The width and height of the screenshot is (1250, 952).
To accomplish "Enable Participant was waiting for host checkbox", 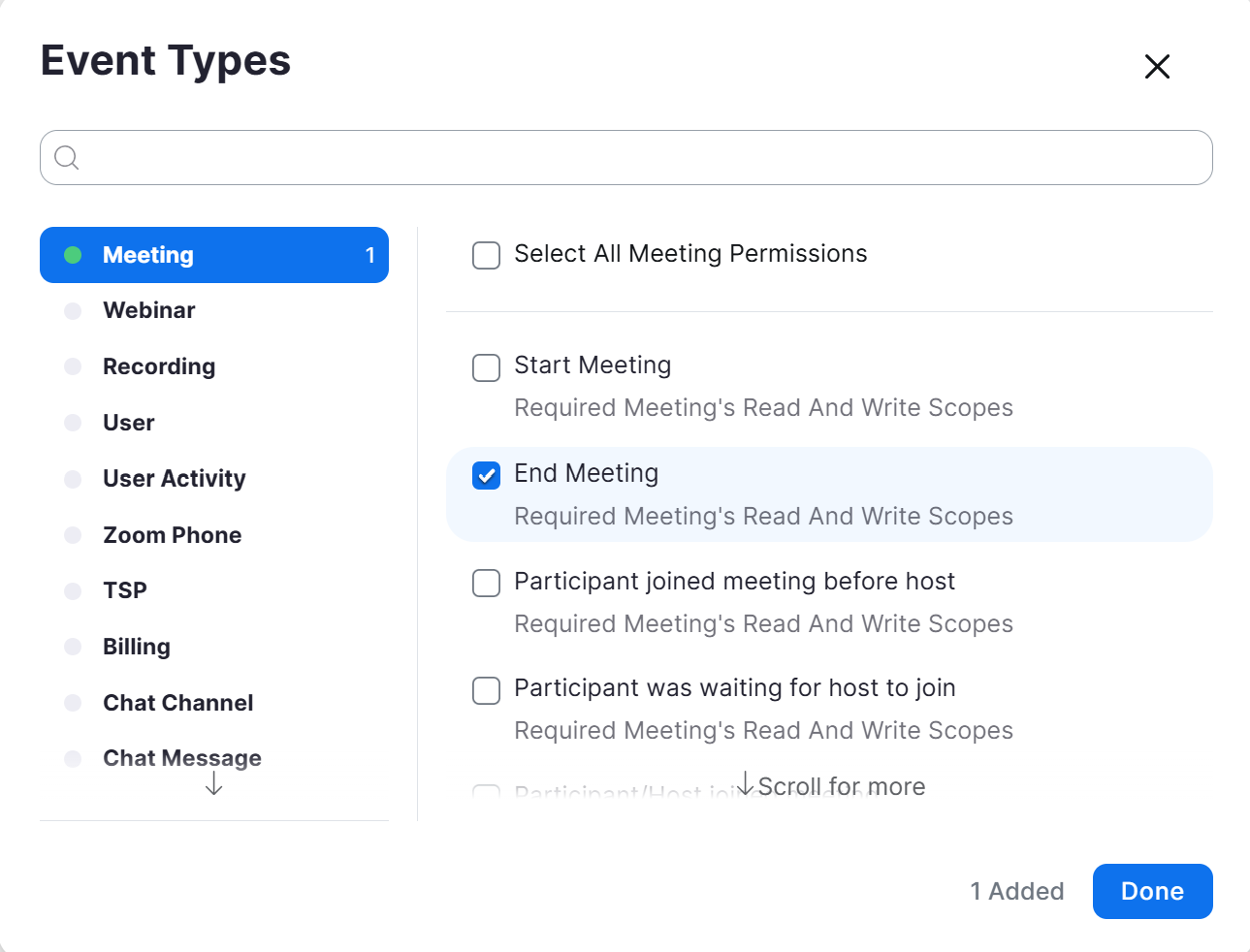I will (486, 690).
